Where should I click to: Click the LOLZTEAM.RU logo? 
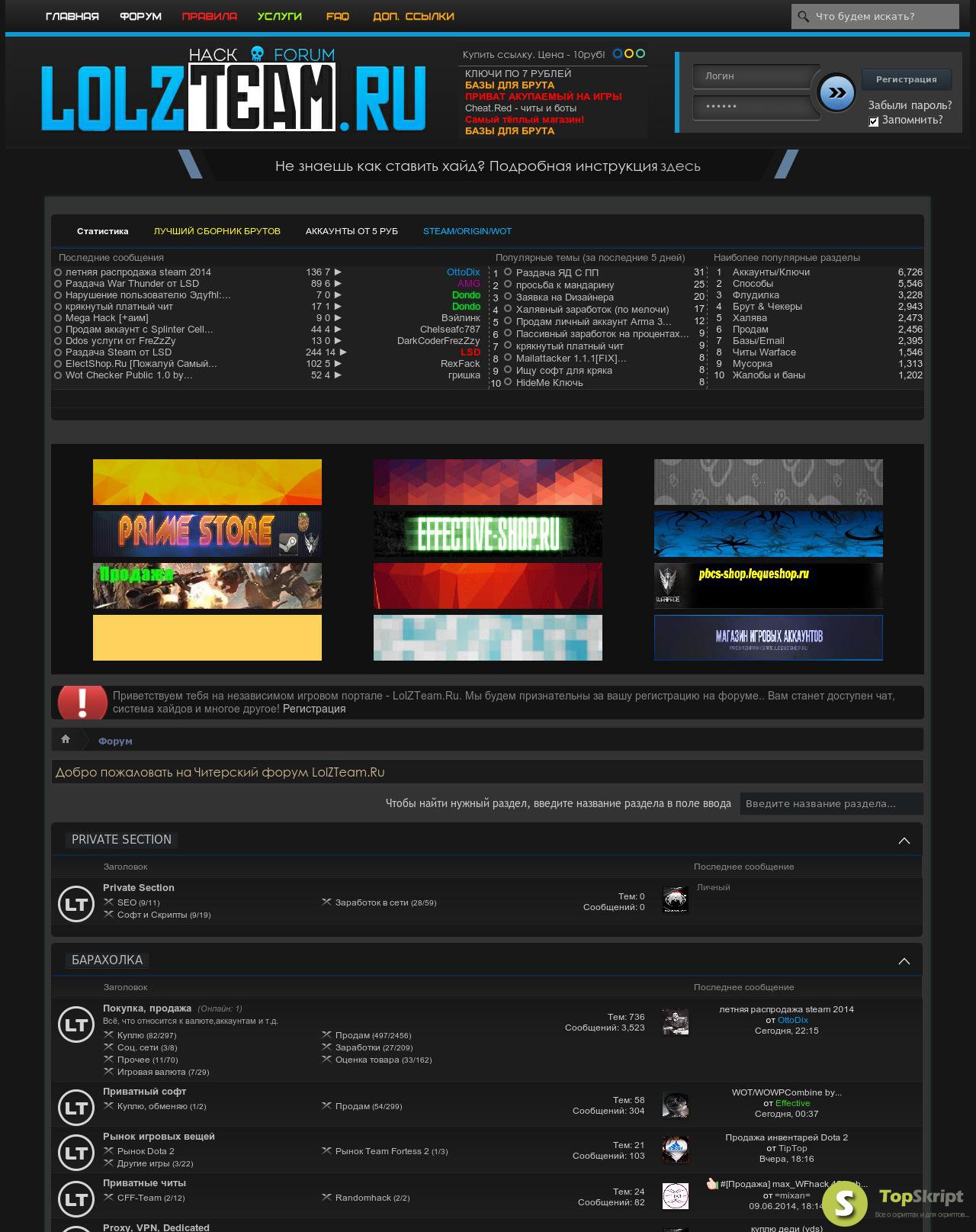[x=233, y=89]
